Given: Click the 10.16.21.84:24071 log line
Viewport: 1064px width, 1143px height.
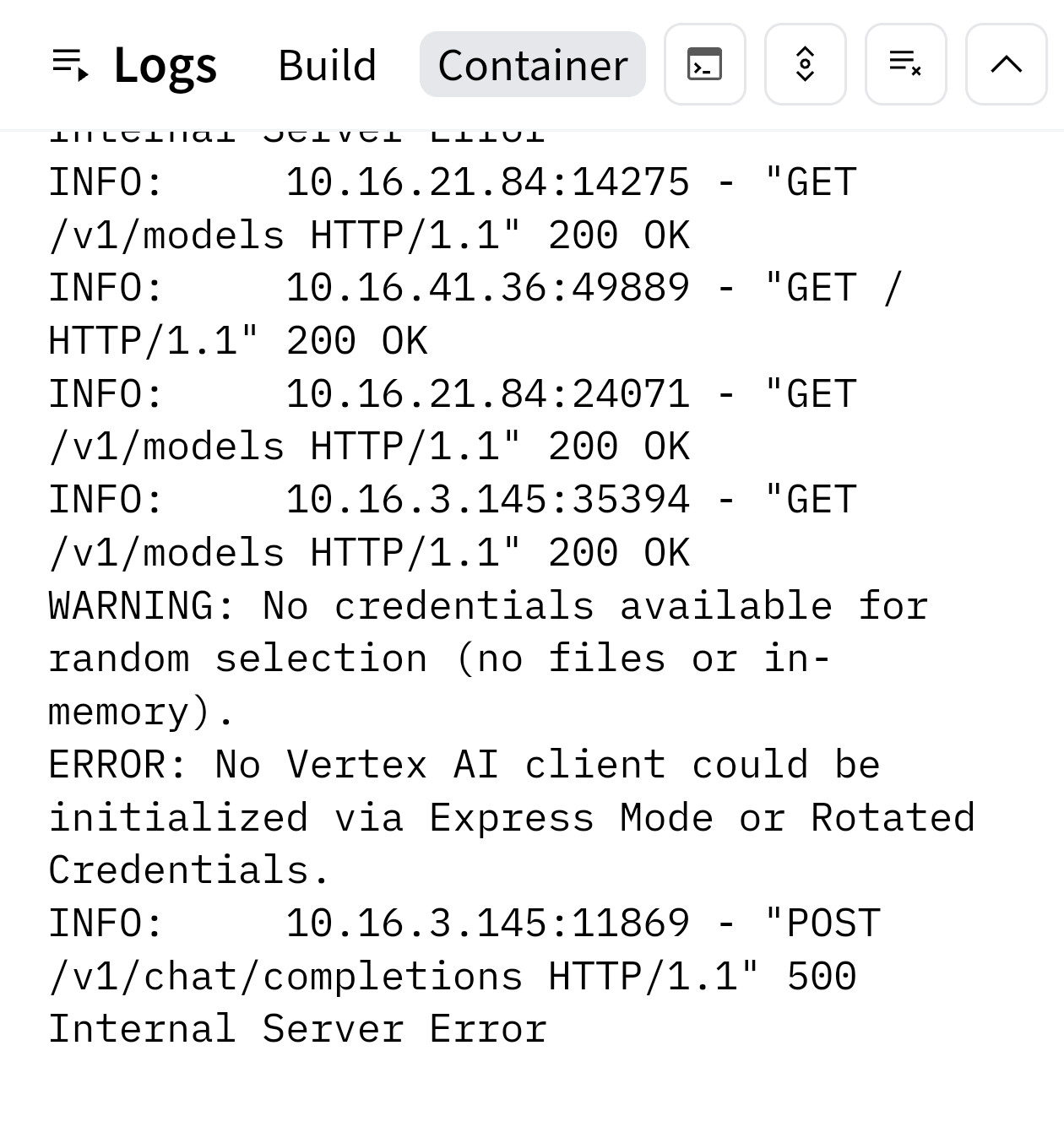Looking at the screenshot, I should 487,394.
